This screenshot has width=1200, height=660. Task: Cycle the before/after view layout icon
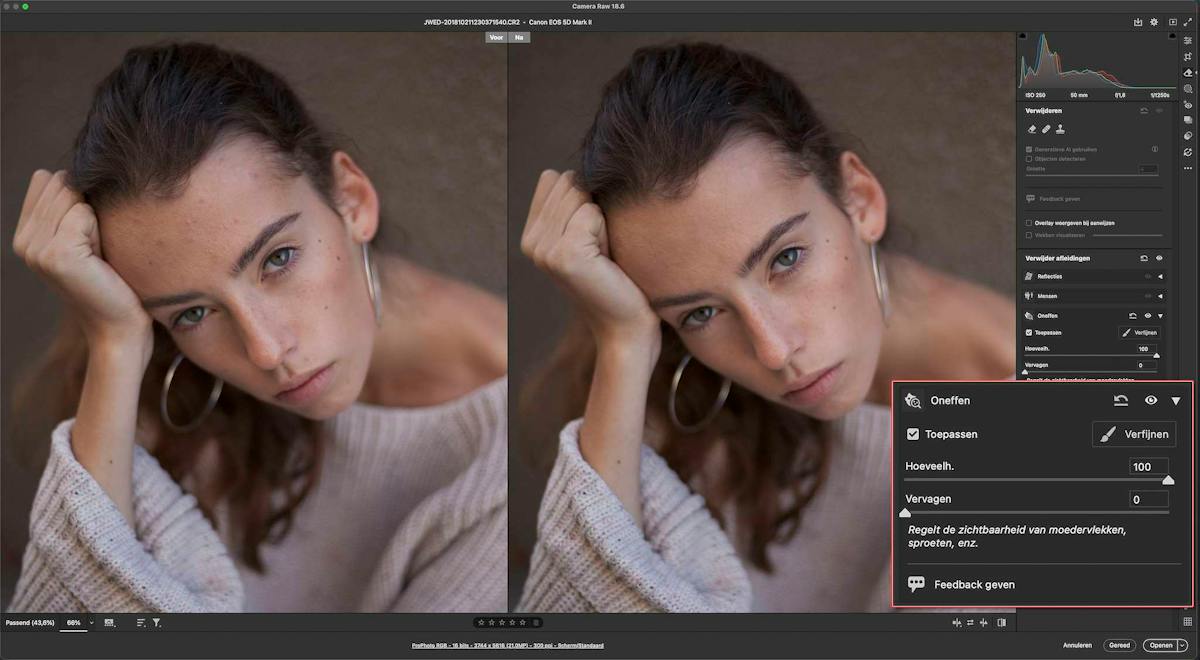point(957,622)
